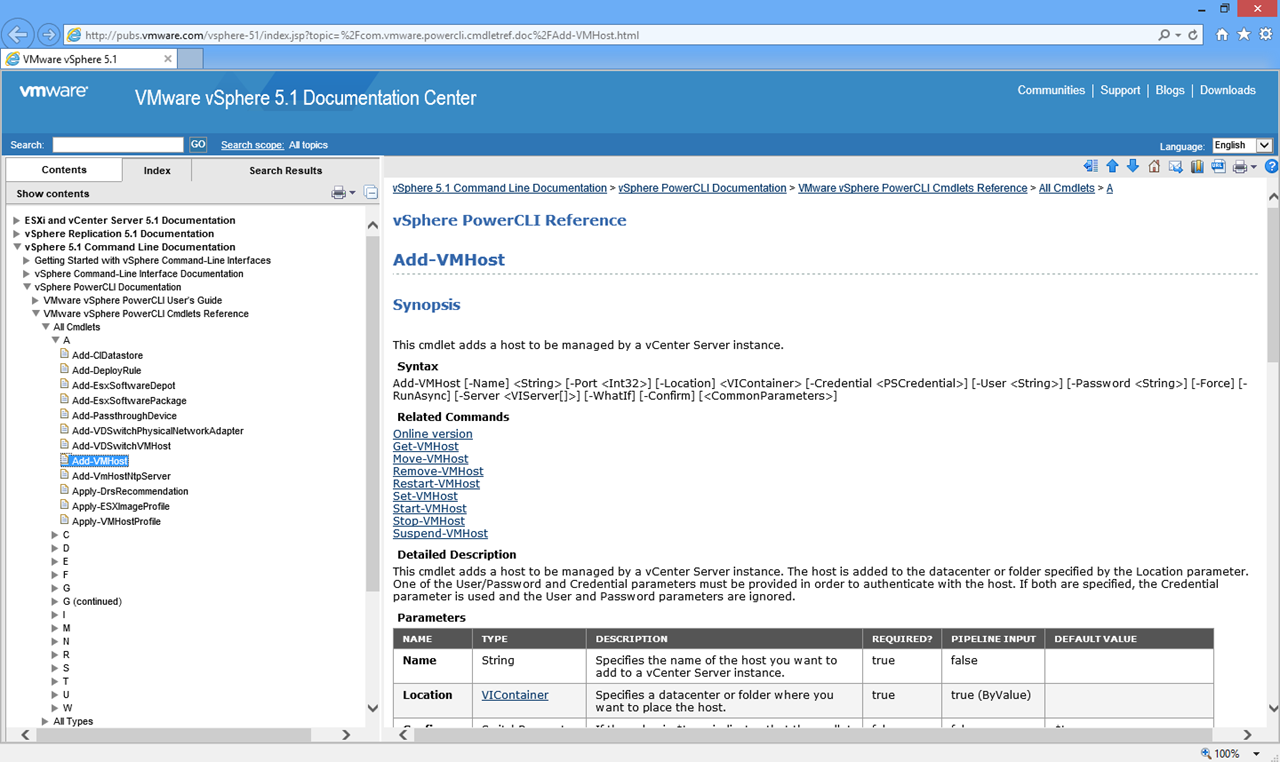1280x762 pixels.
Task: Select Add-VMHostNtpServer in the tree
Action: (121, 476)
